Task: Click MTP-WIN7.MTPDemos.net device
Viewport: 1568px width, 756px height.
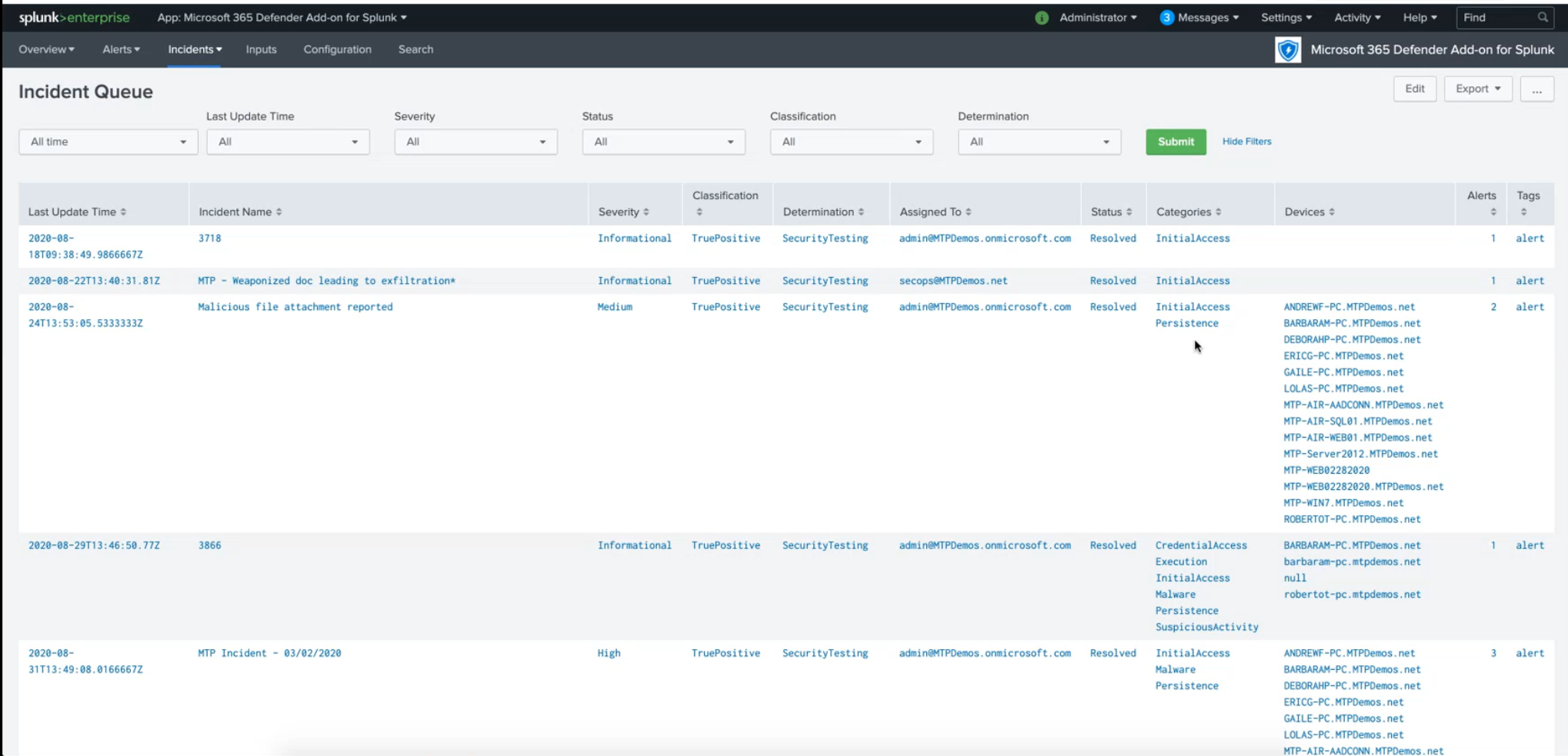Action: [1343, 503]
